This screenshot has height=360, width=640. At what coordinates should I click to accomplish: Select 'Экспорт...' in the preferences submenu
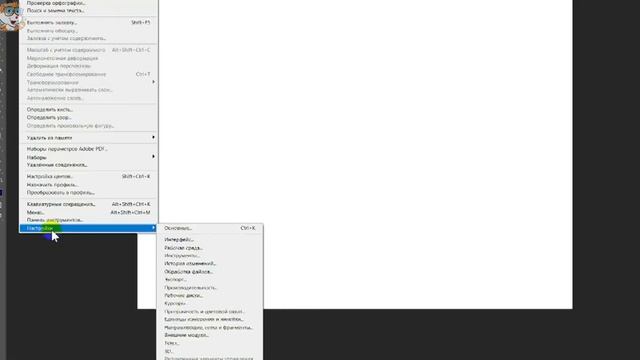pyautogui.click(x=210, y=280)
